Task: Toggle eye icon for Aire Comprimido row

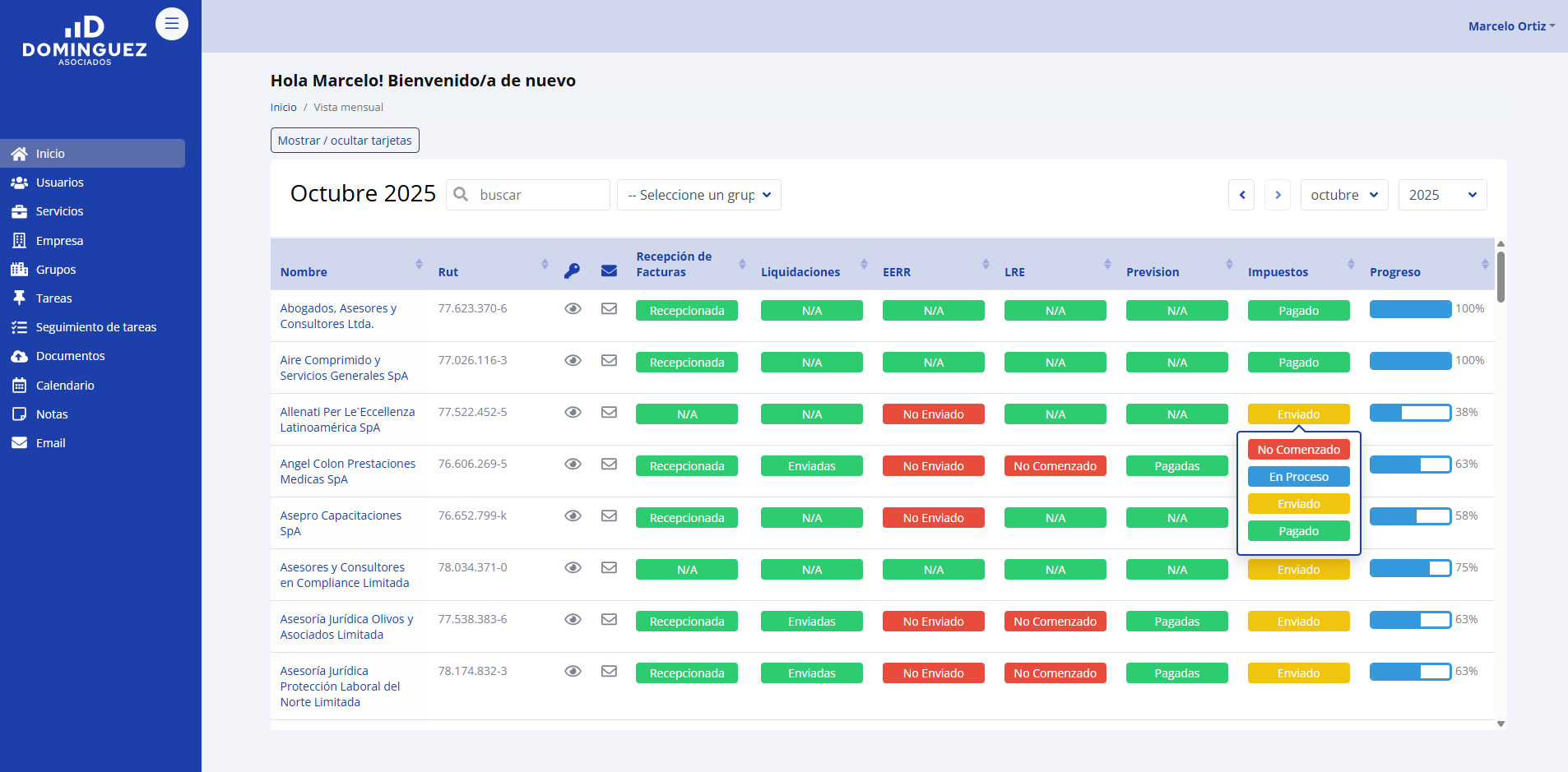Action: (x=573, y=361)
